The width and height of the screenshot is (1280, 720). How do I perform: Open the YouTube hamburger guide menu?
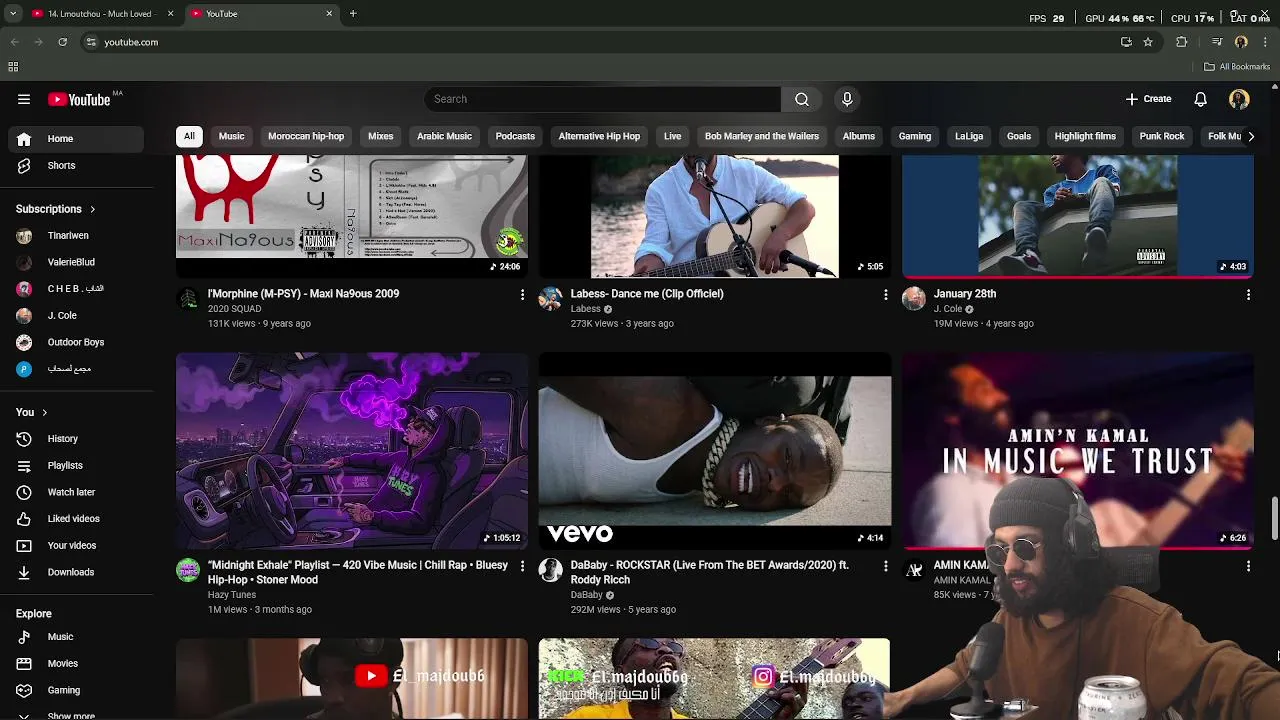24,99
